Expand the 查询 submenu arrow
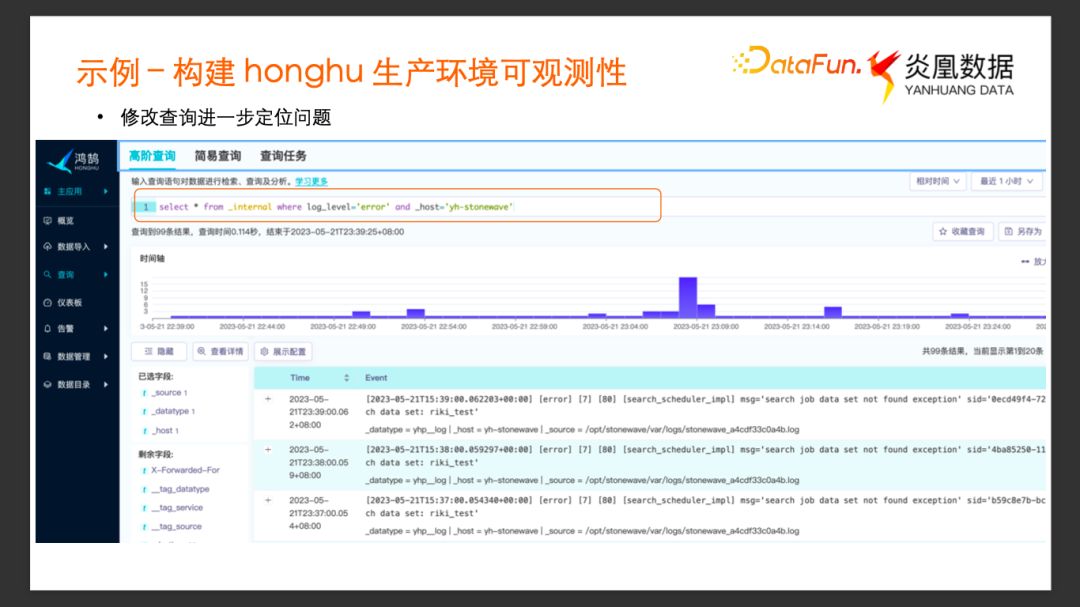 pyautogui.click(x=106, y=274)
